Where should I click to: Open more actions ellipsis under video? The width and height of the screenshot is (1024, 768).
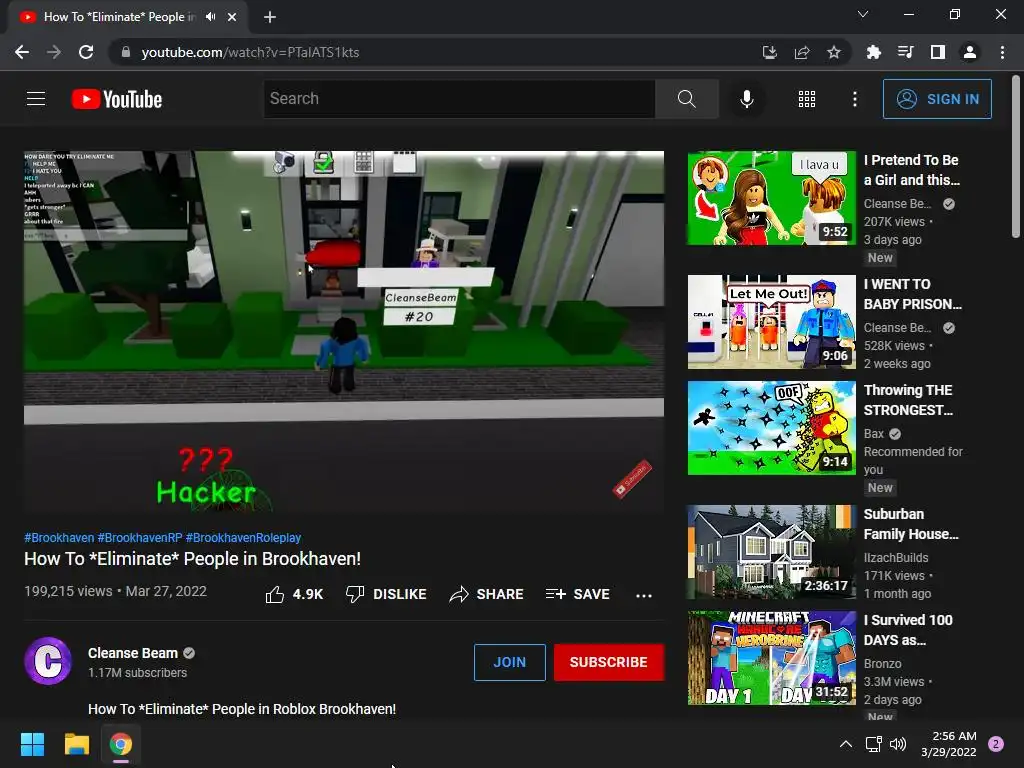[x=644, y=595]
